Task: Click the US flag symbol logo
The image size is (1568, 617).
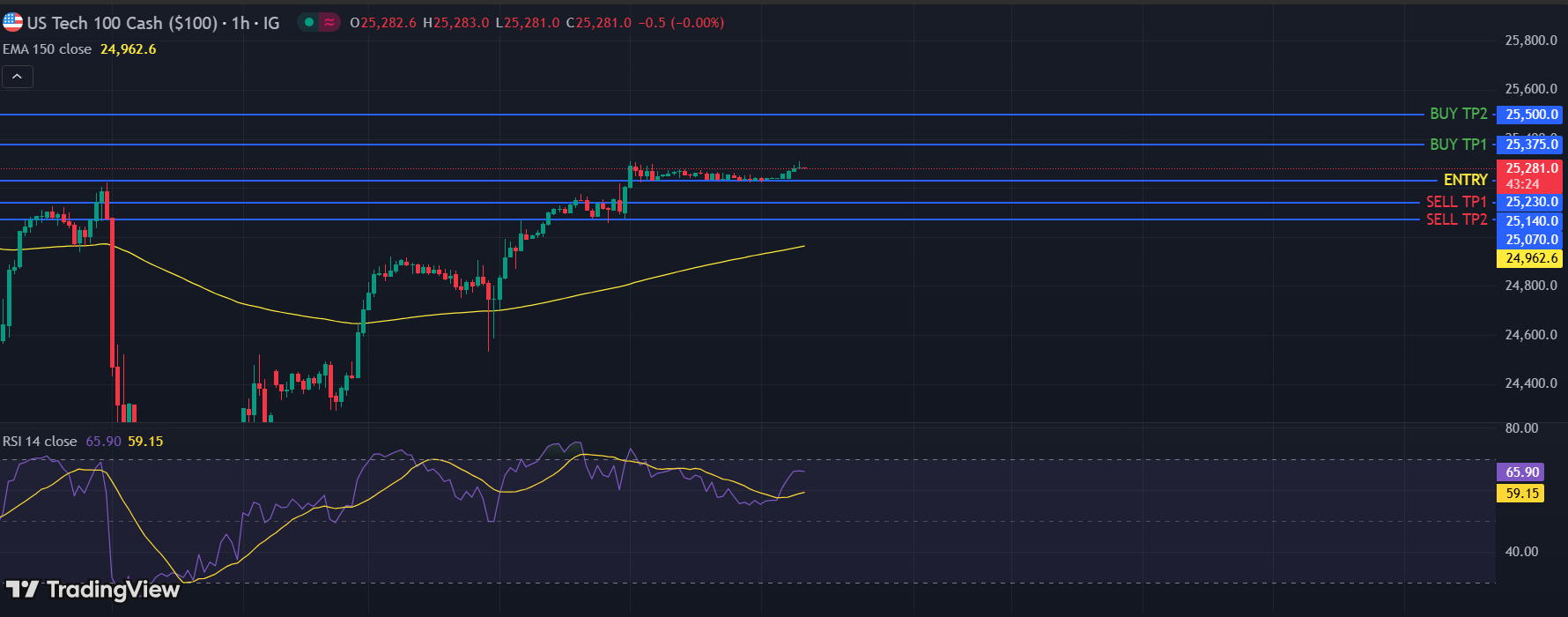Action: tap(12, 22)
